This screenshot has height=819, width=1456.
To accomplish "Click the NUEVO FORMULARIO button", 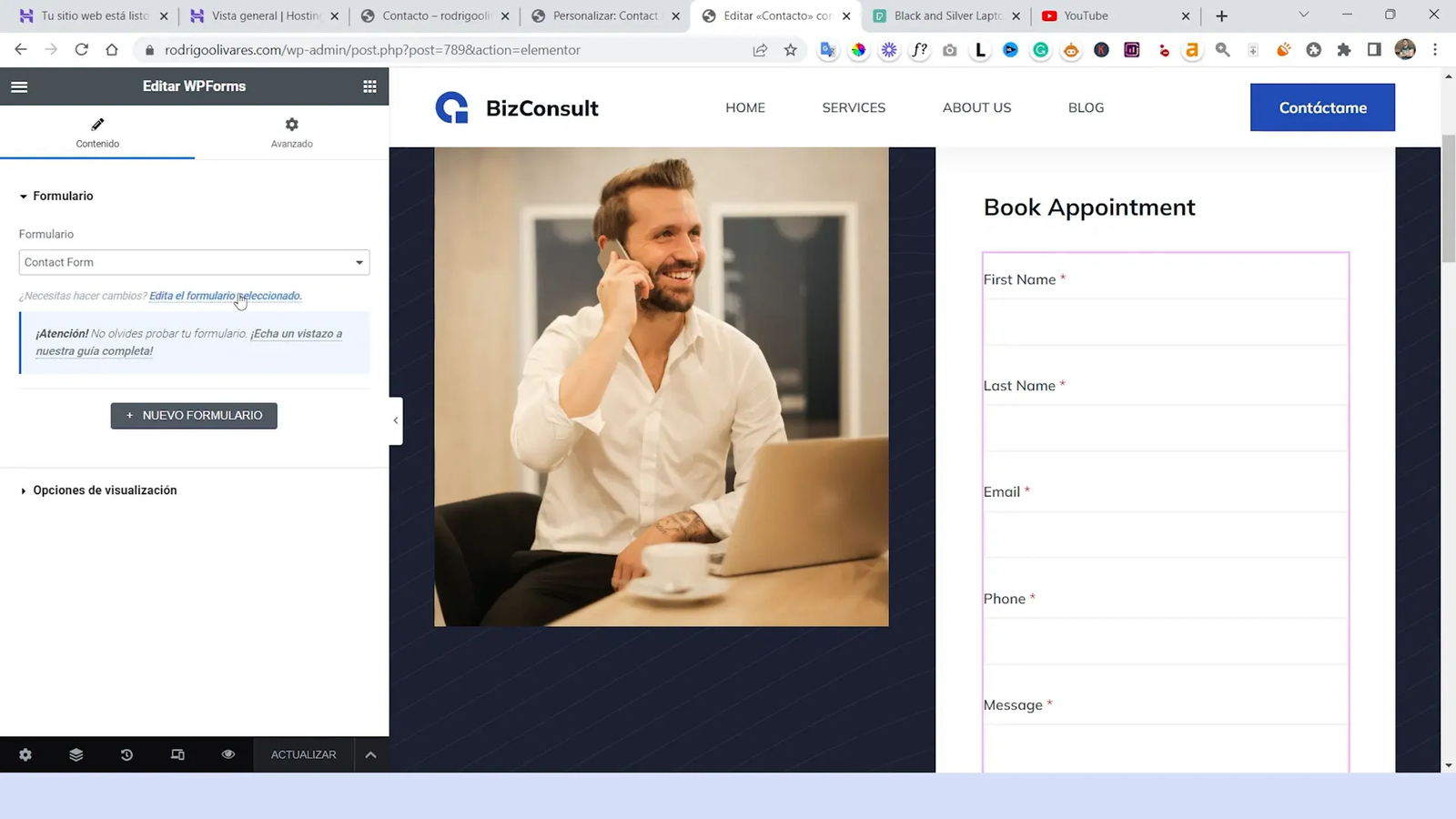I will 194,415.
